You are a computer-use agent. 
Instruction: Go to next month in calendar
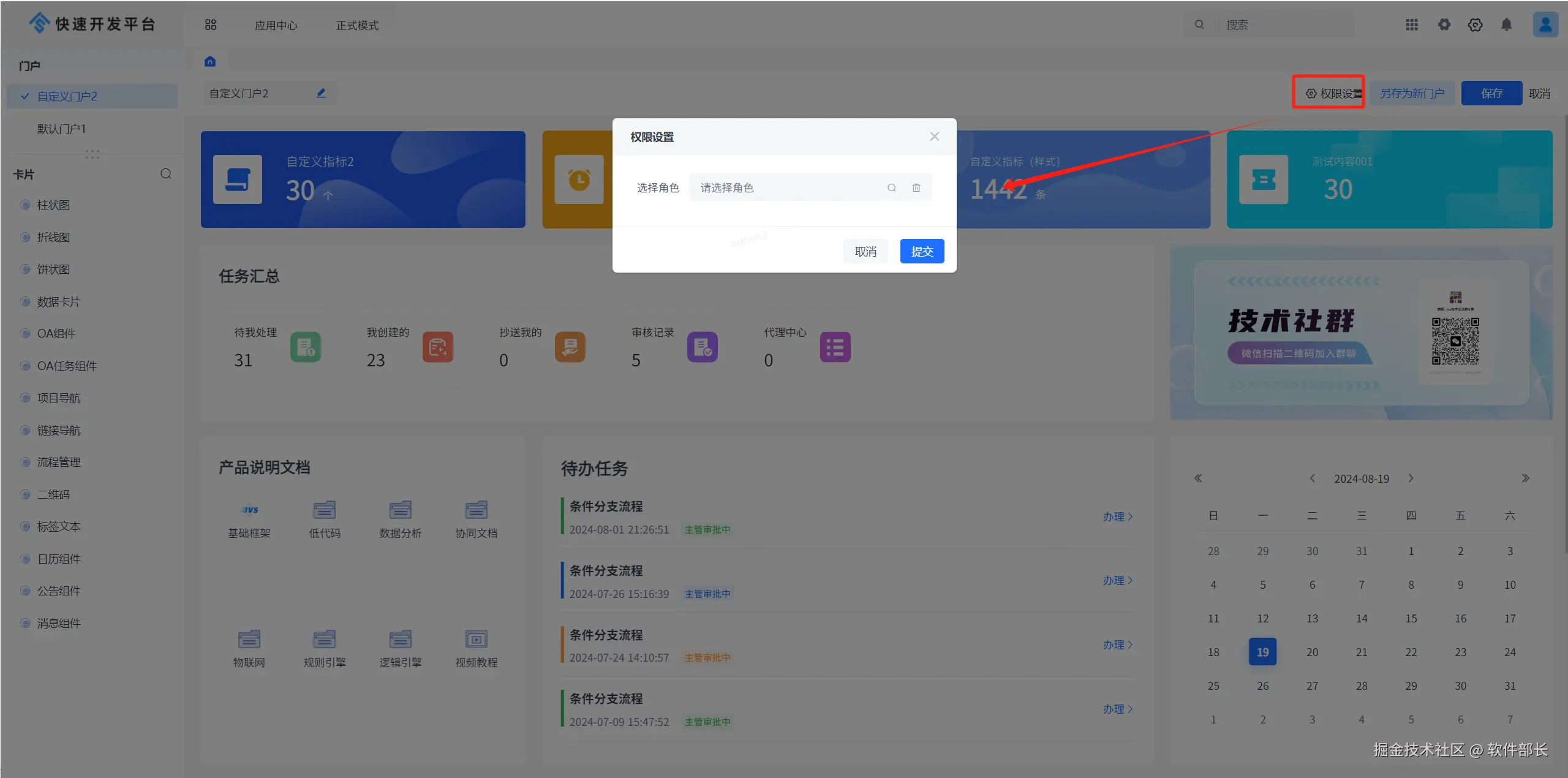click(x=1411, y=478)
